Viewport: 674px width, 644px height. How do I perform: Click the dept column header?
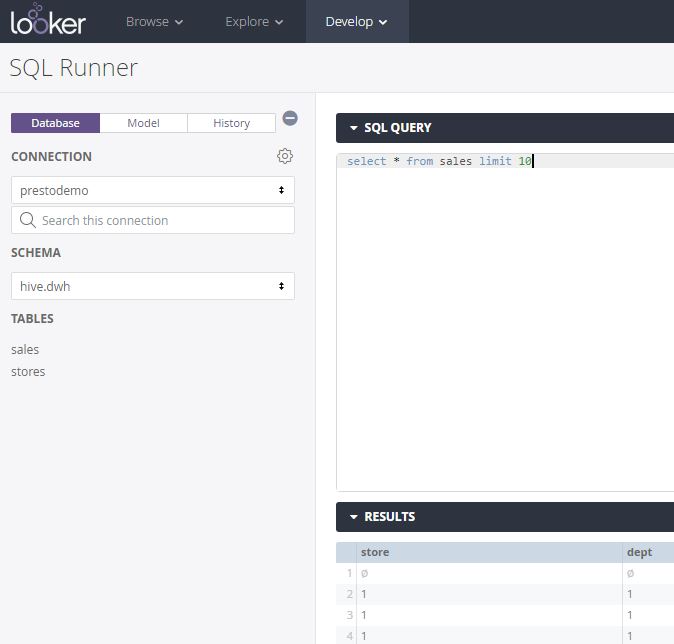[648, 552]
